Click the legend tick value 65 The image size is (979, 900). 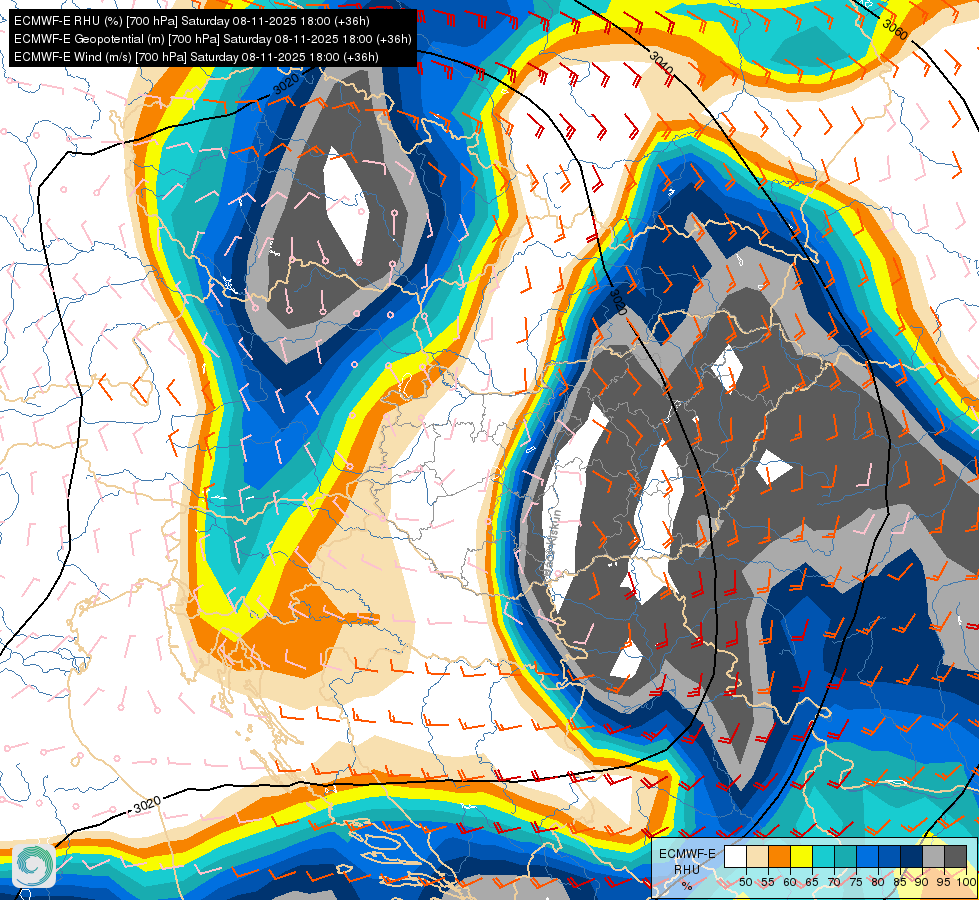click(x=812, y=882)
